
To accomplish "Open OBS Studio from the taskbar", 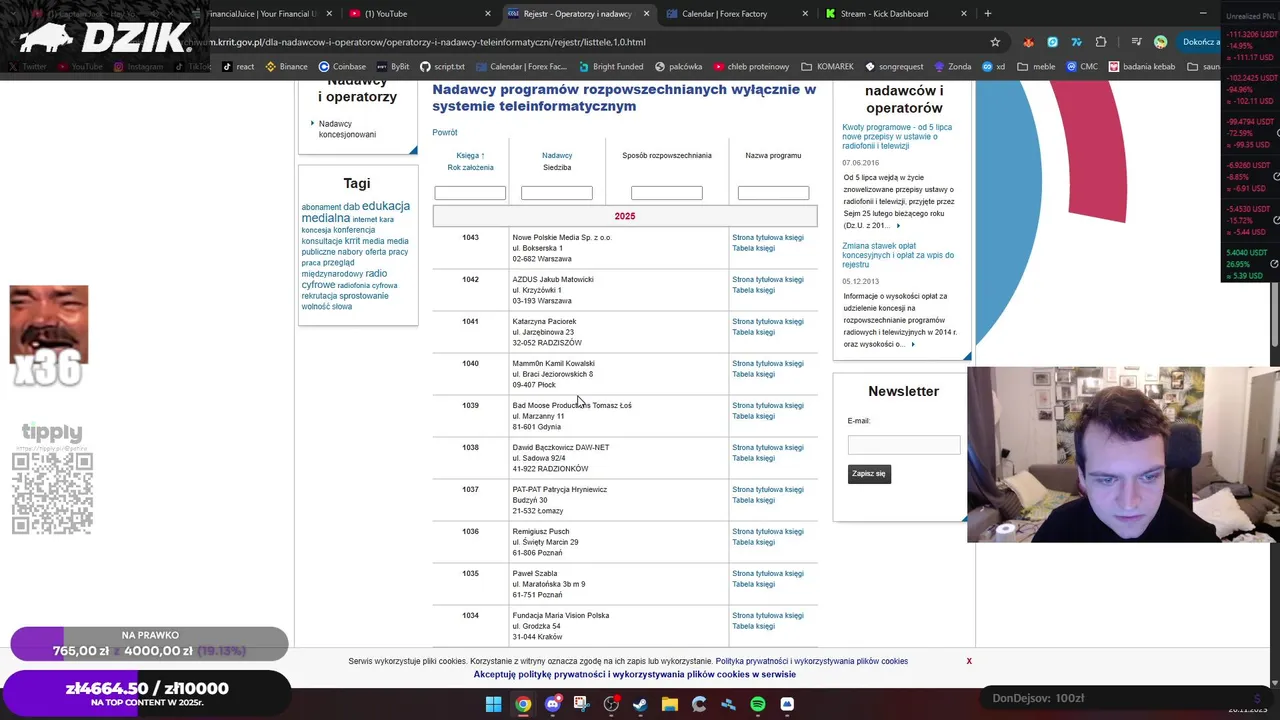I will [x=611, y=704].
